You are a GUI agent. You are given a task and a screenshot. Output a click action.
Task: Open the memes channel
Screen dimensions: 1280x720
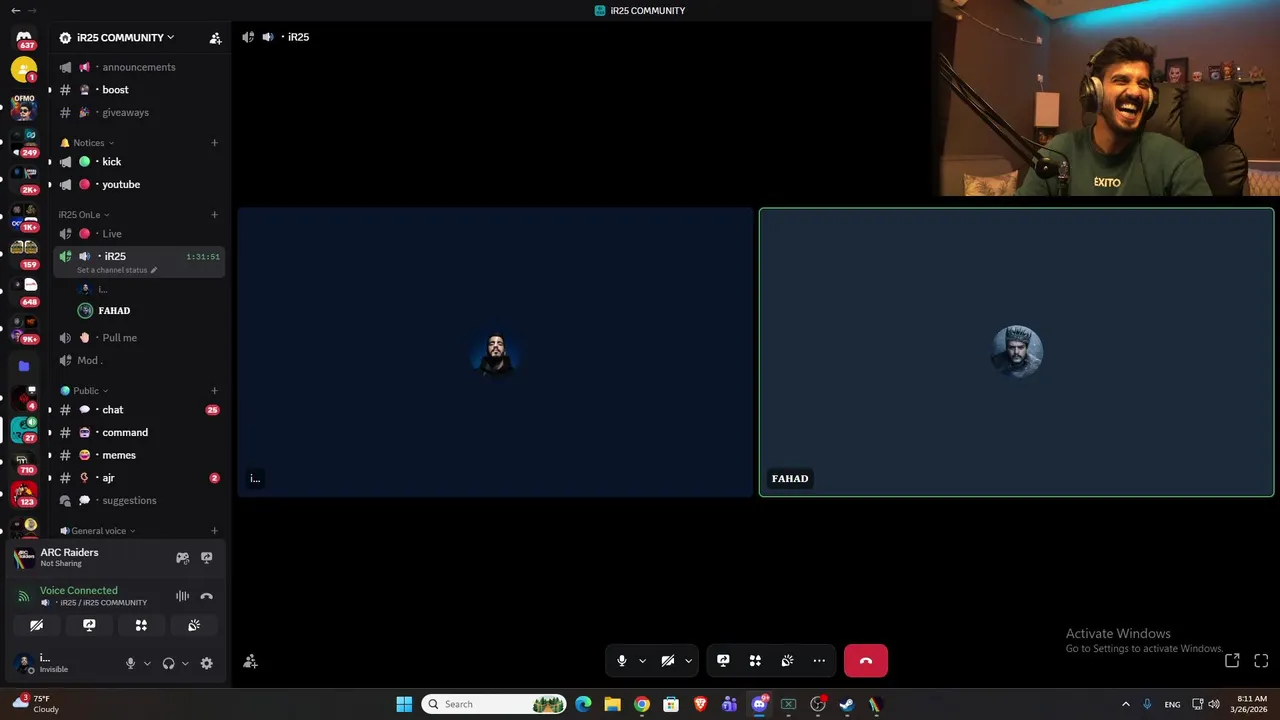pyautogui.click(x=138, y=455)
